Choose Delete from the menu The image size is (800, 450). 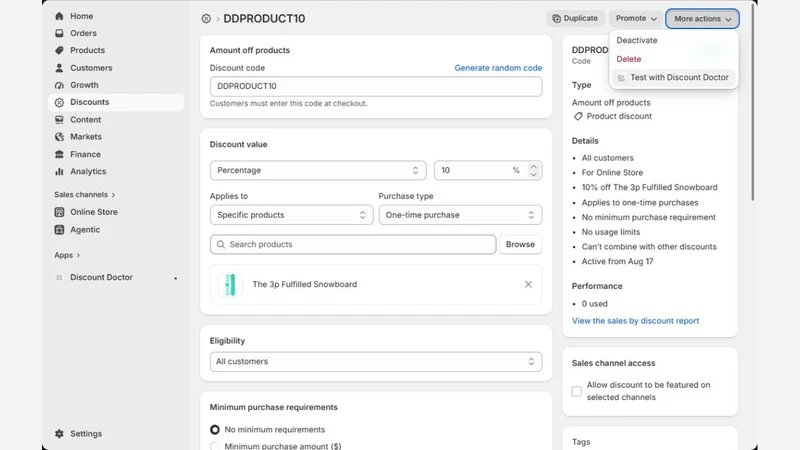point(629,59)
